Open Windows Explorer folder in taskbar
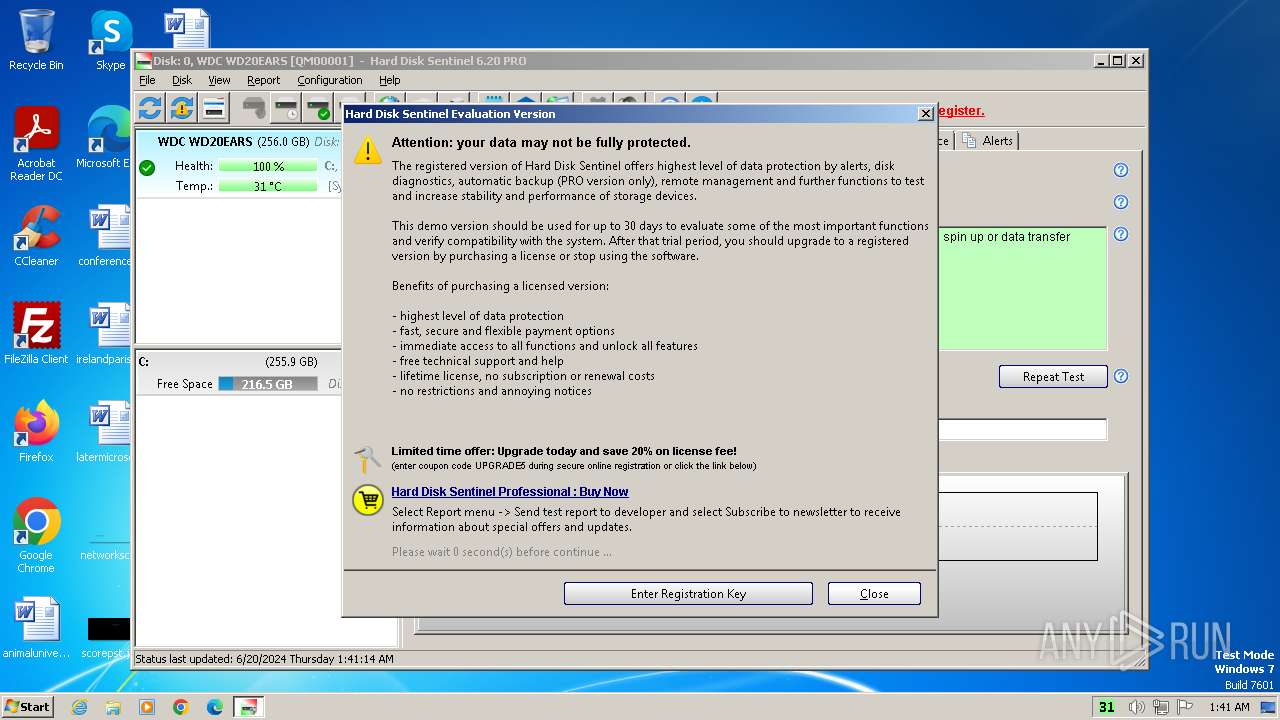The height and width of the screenshot is (720, 1280). 113,707
